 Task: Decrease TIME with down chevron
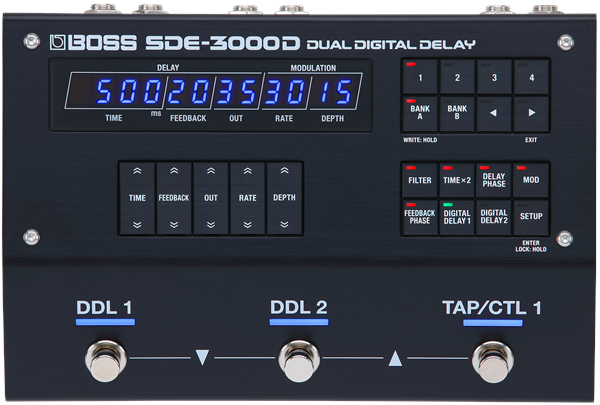tap(137, 225)
